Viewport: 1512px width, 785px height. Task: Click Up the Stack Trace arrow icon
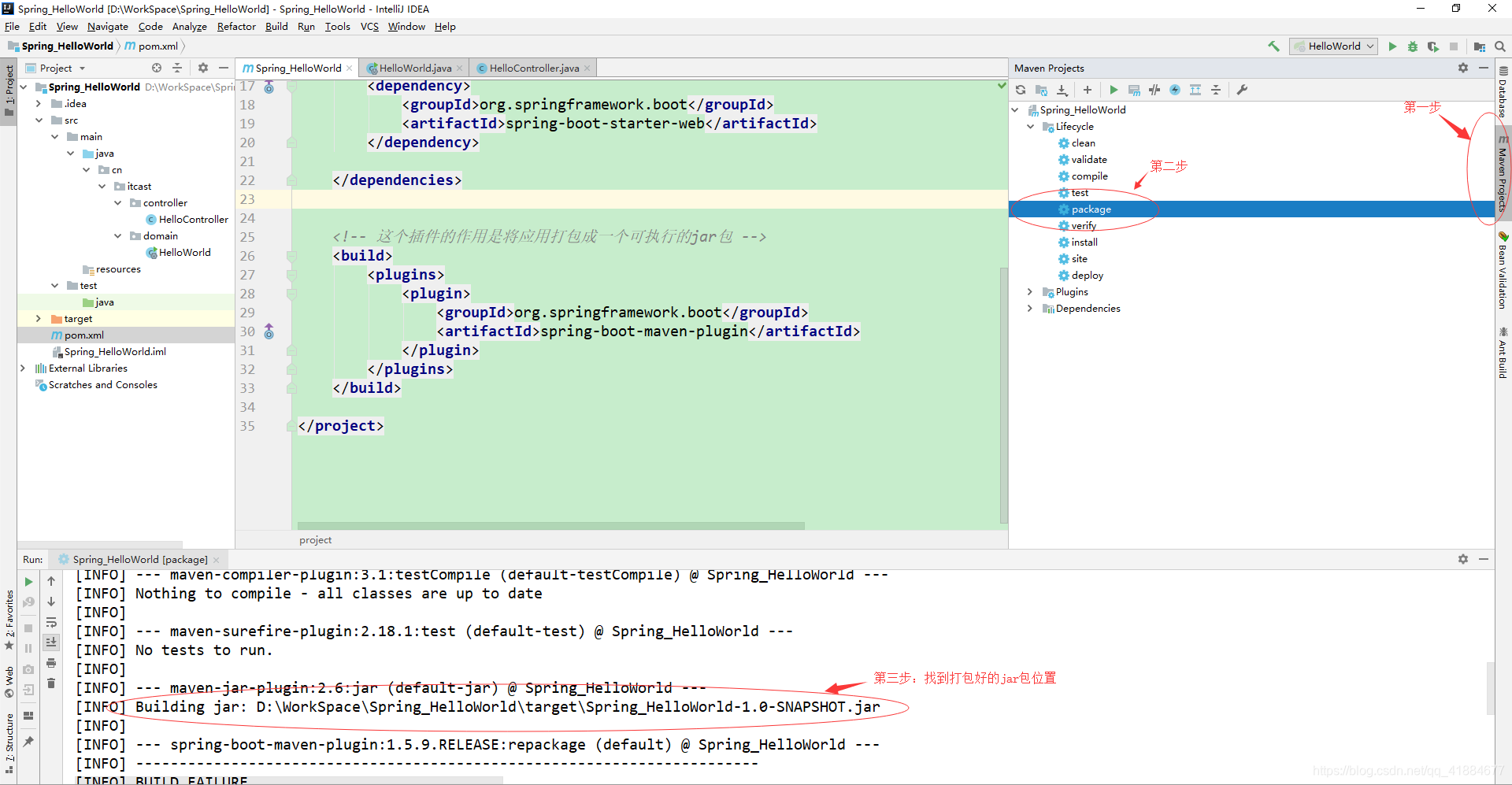click(x=51, y=581)
